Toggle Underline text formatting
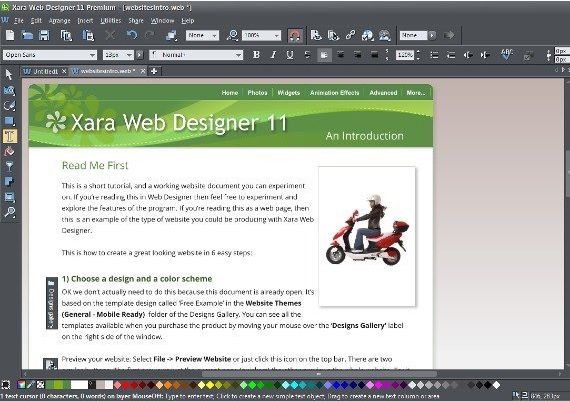 coord(290,55)
